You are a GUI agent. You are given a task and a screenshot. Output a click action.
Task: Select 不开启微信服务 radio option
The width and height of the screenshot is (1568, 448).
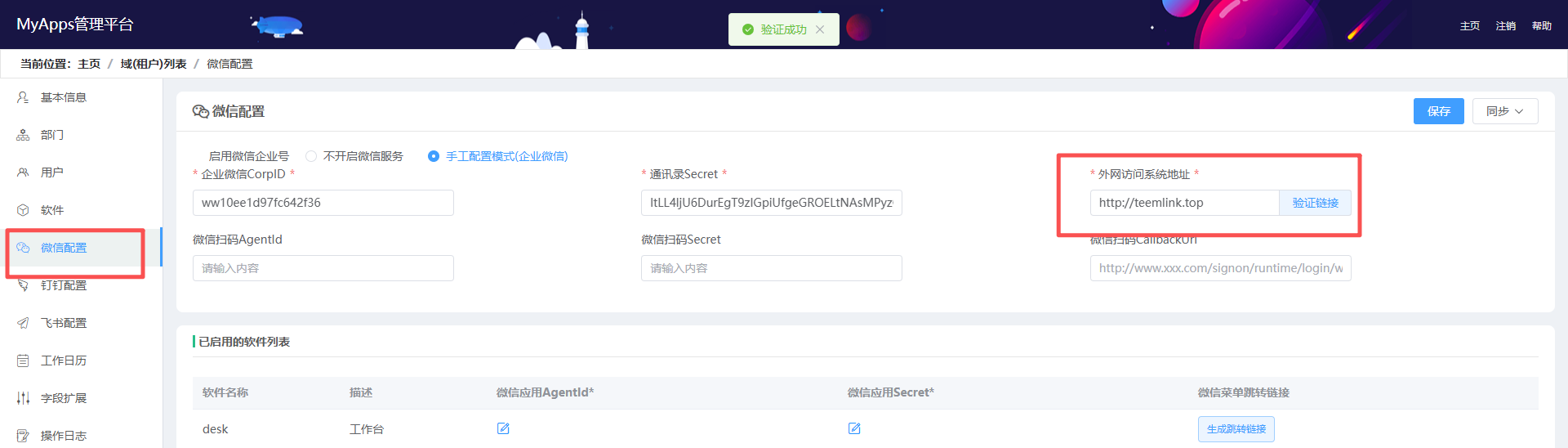(x=311, y=156)
